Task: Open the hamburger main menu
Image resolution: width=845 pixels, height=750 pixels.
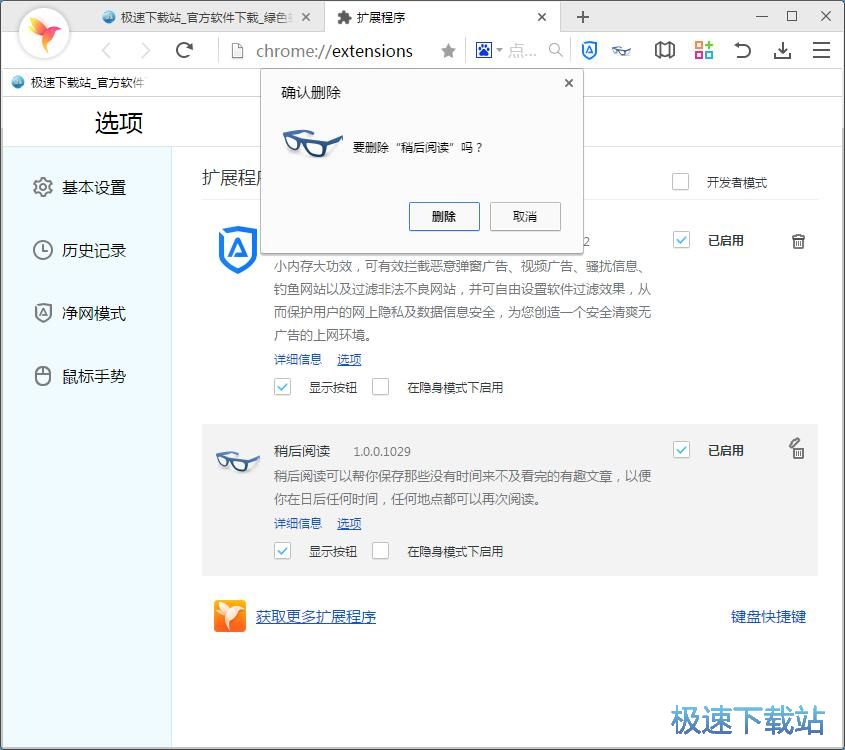Action: click(821, 51)
